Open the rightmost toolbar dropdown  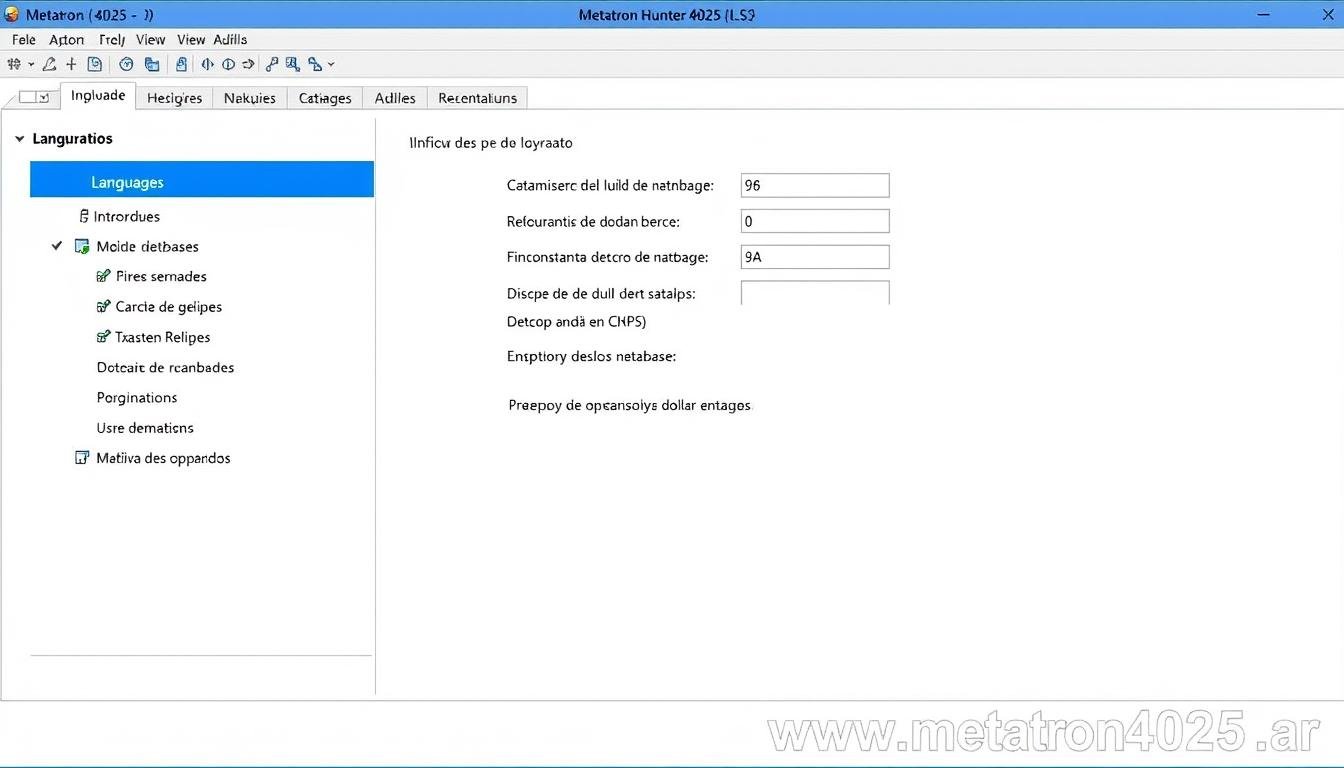pyautogui.click(x=330, y=63)
